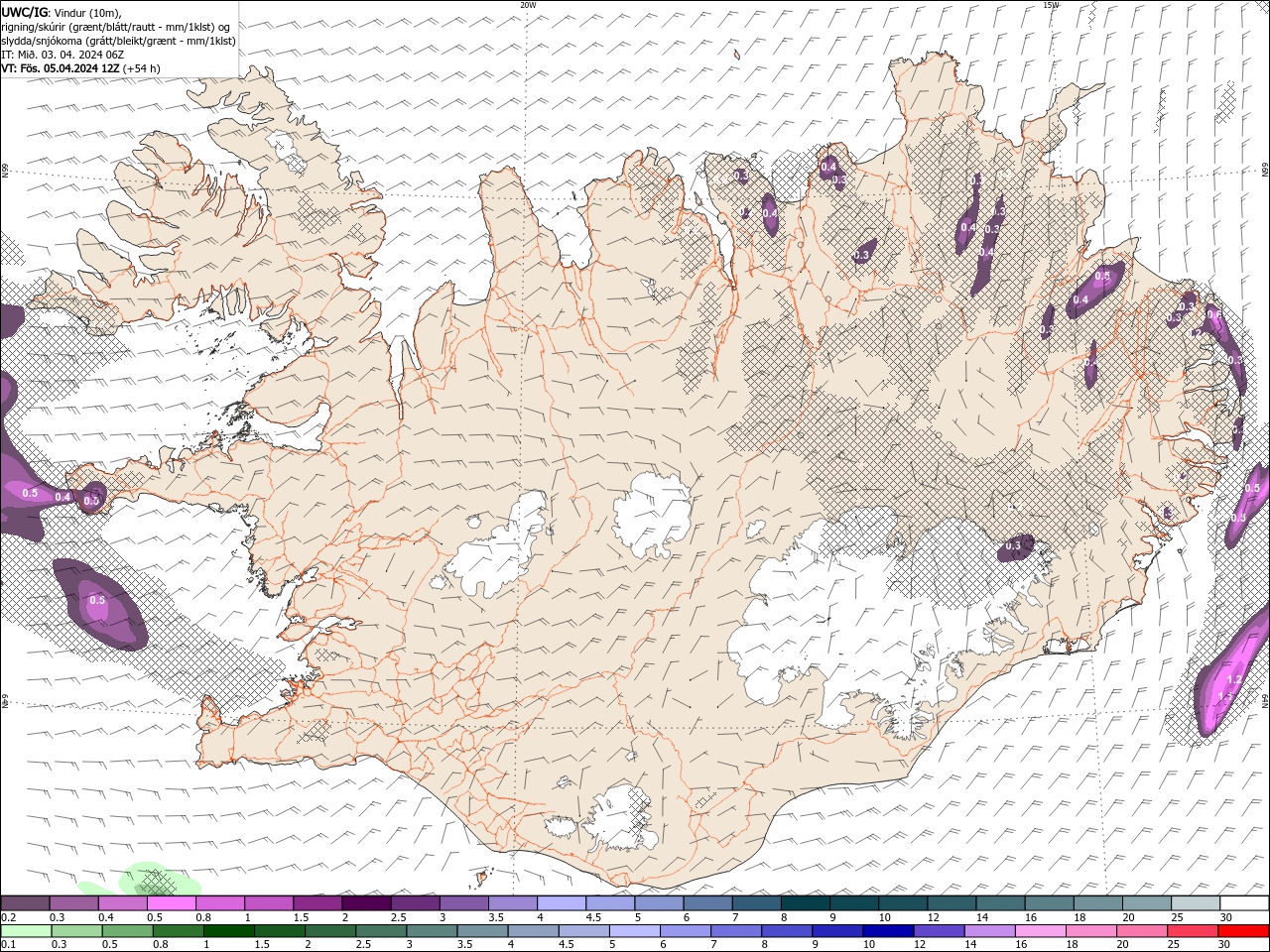The height and width of the screenshot is (952, 1270).
Task: Pick the red 30 swatch in lower scale
Action: tap(1242, 931)
